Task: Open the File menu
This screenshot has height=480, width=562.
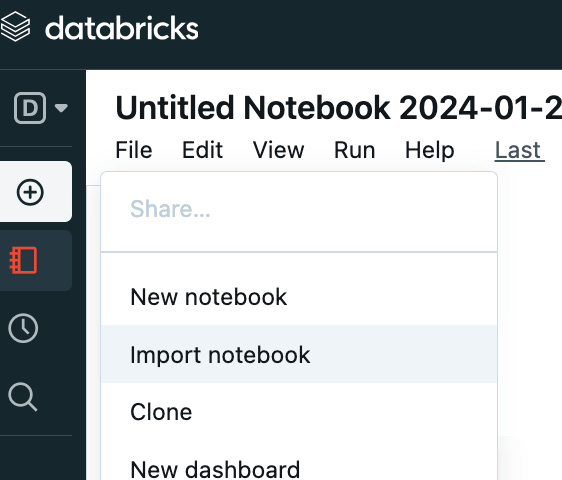Action: 134,150
